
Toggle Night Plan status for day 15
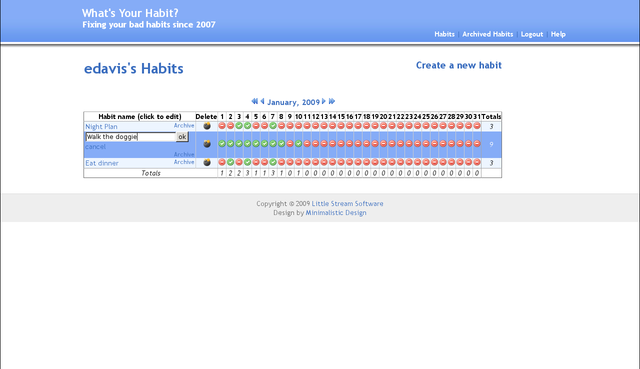point(341,126)
